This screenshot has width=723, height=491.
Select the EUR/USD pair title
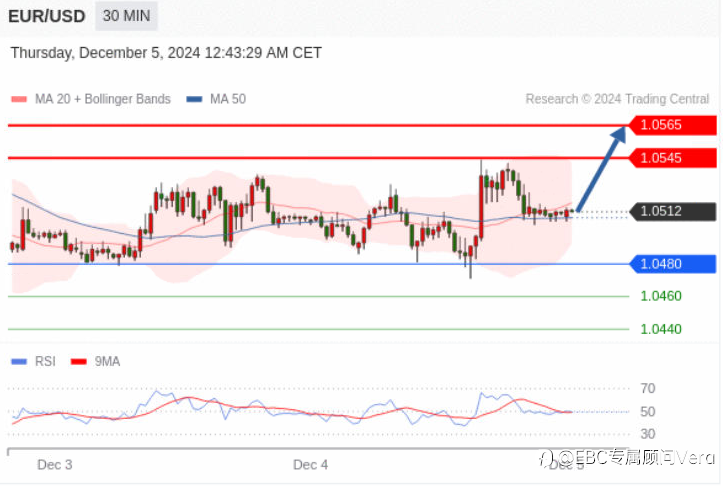pos(47,16)
